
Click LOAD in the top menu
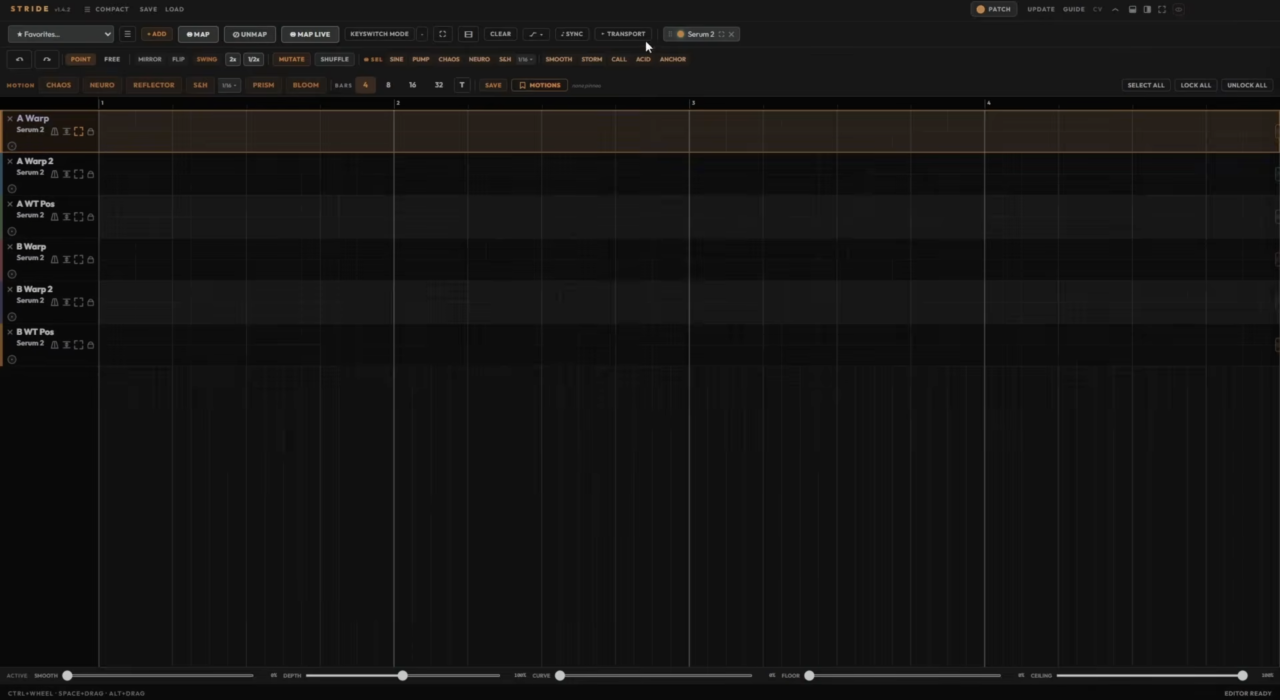point(174,9)
